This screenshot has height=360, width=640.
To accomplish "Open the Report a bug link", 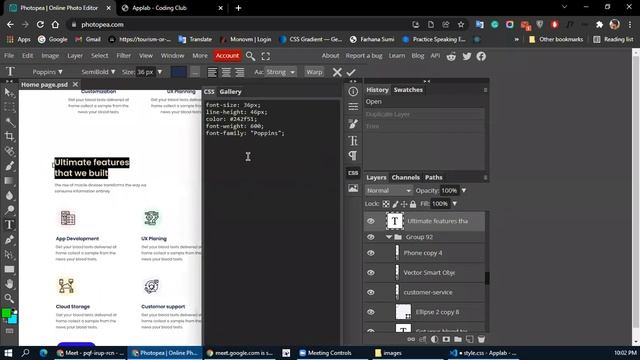I will pos(364,56).
